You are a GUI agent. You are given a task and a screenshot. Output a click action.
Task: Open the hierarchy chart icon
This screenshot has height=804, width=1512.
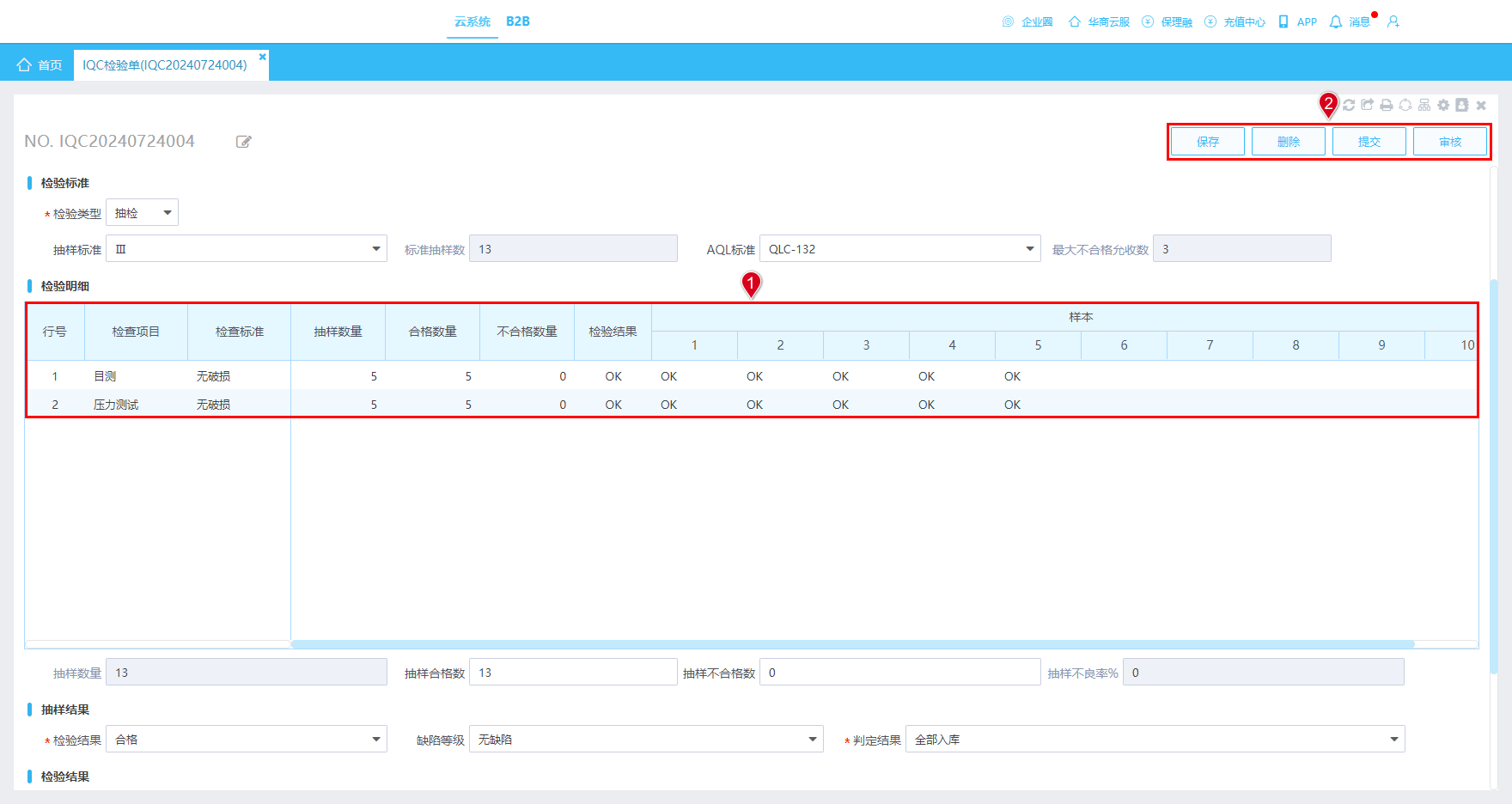1424,105
